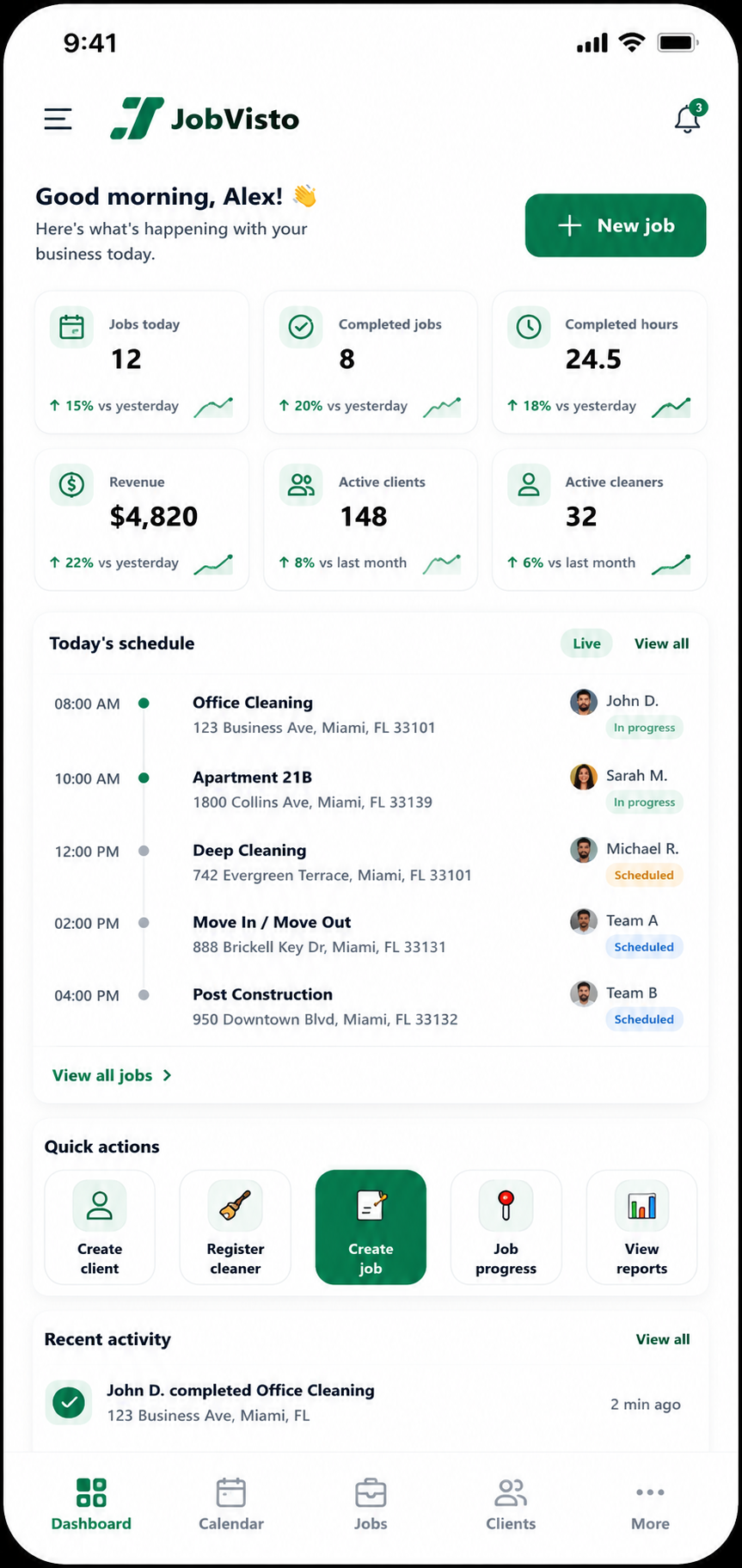Click the Completed jobs checkmark icon

[x=301, y=327]
